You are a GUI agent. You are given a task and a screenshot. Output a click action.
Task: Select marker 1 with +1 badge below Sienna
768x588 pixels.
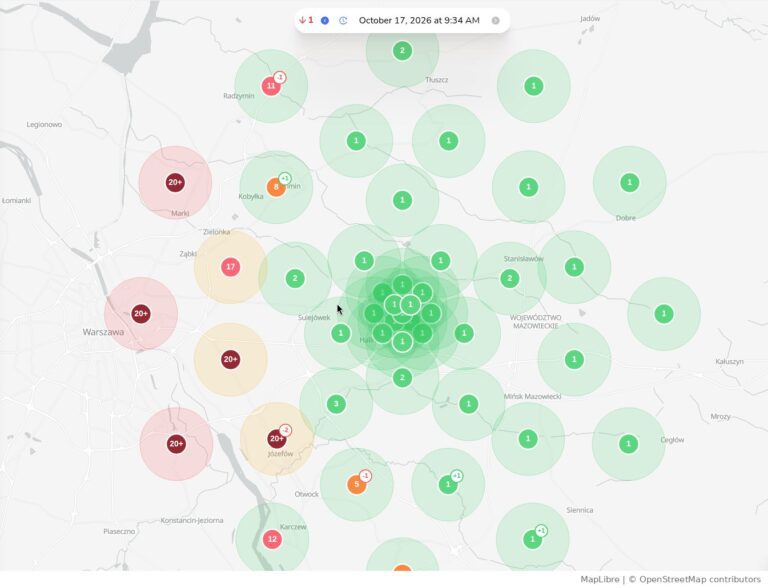(532, 539)
